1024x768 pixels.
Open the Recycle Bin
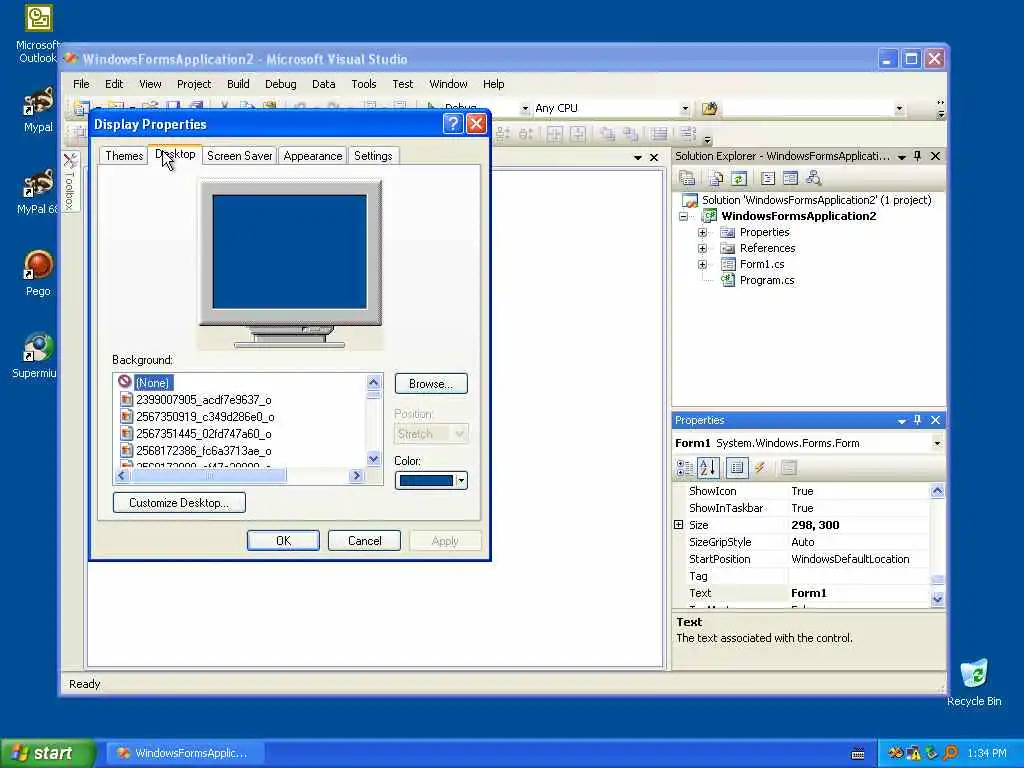click(x=974, y=683)
